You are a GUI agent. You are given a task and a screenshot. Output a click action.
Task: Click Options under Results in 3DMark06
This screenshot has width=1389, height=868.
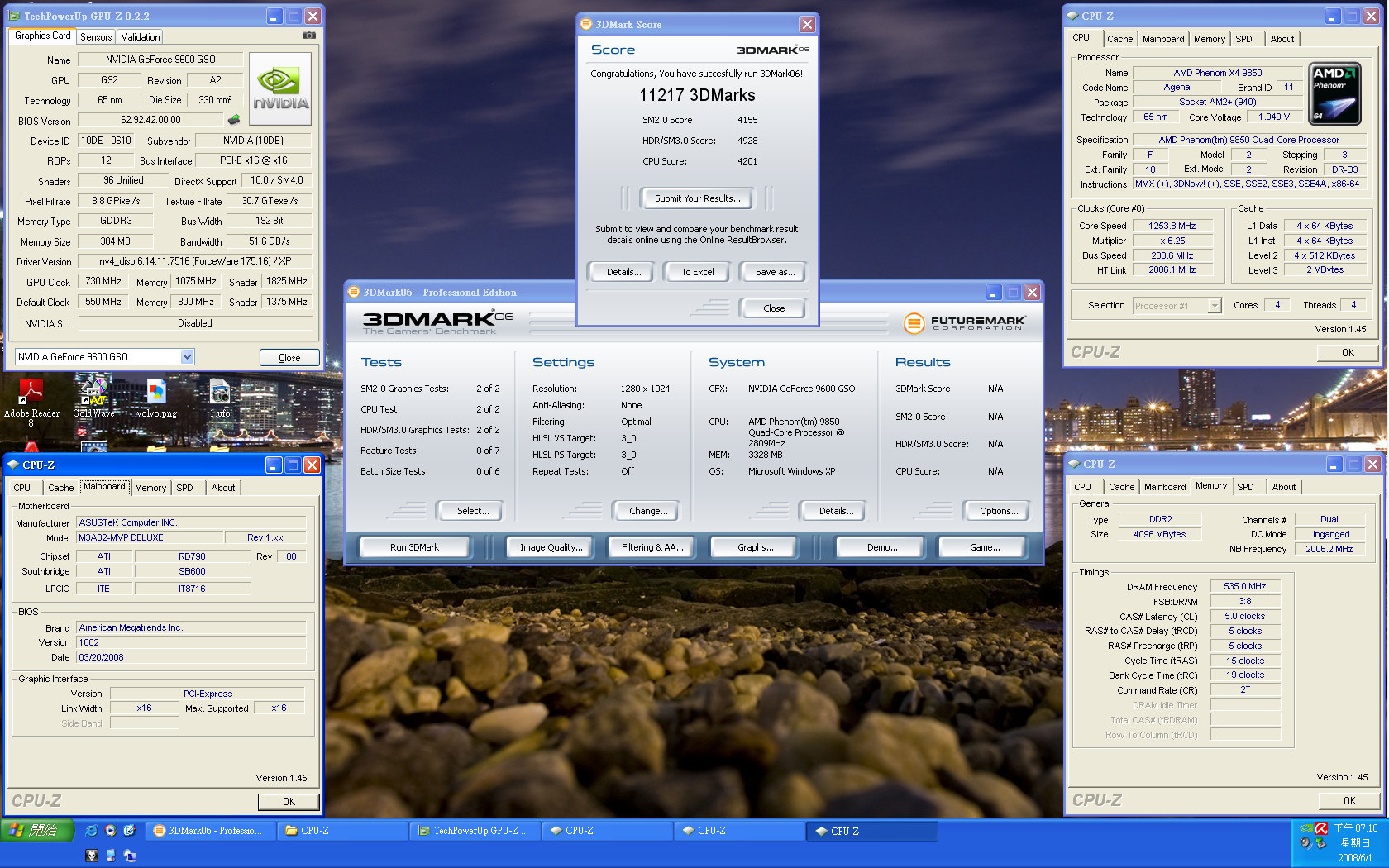coord(999,511)
